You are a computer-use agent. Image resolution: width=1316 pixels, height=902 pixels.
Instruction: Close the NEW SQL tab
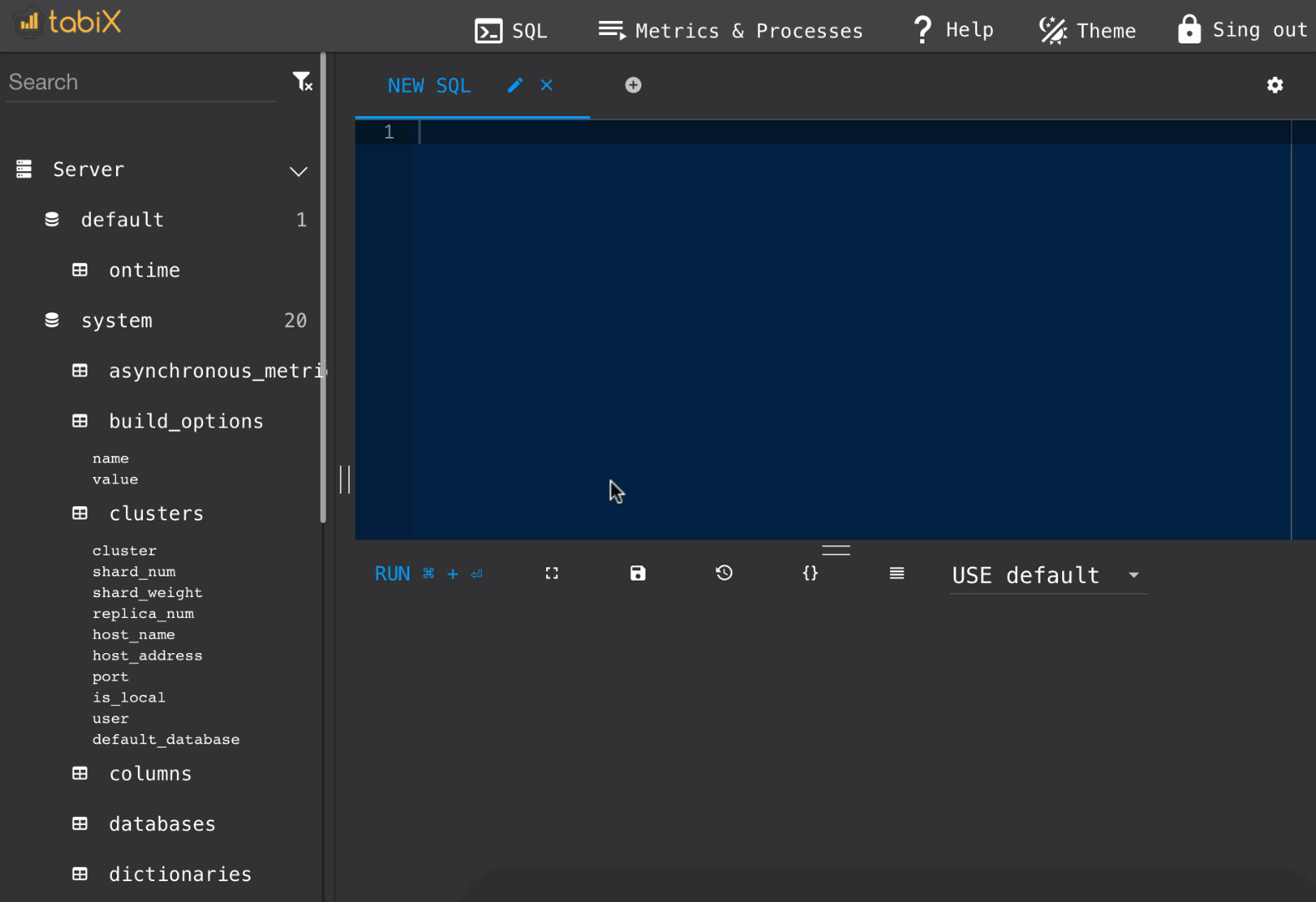[x=546, y=85]
